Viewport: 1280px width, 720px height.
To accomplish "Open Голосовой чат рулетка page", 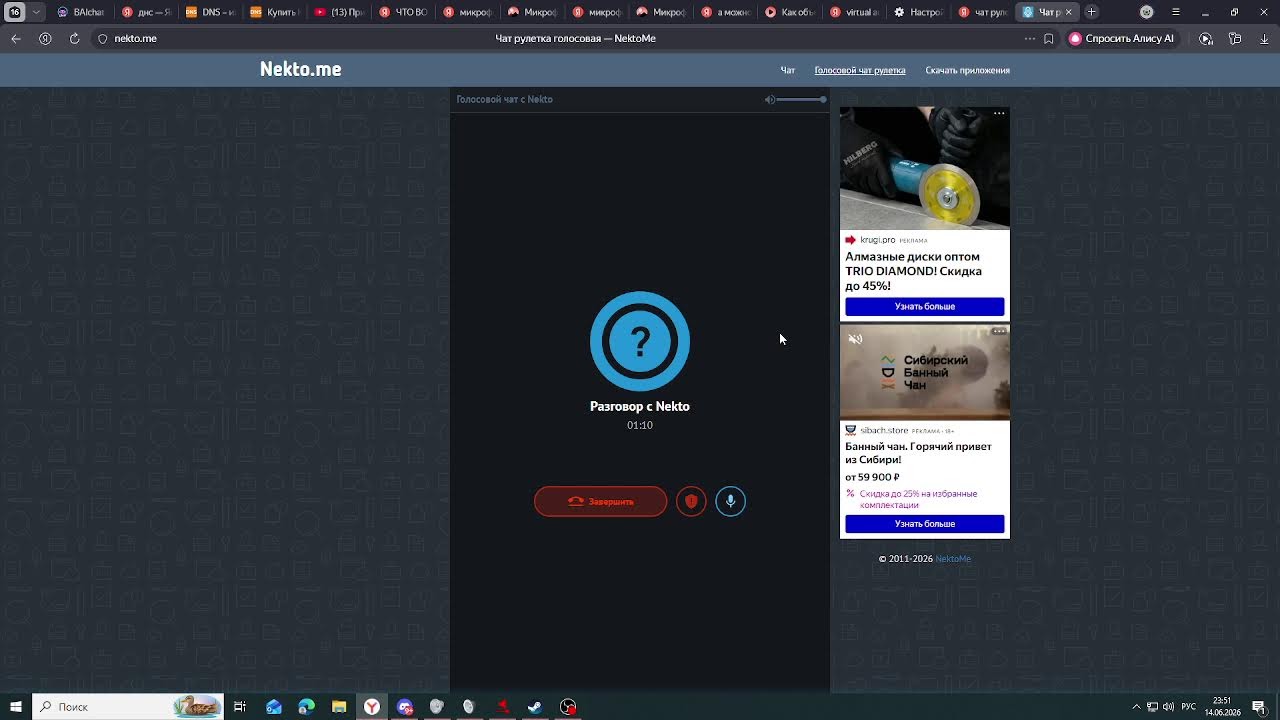I will tap(860, 70).
